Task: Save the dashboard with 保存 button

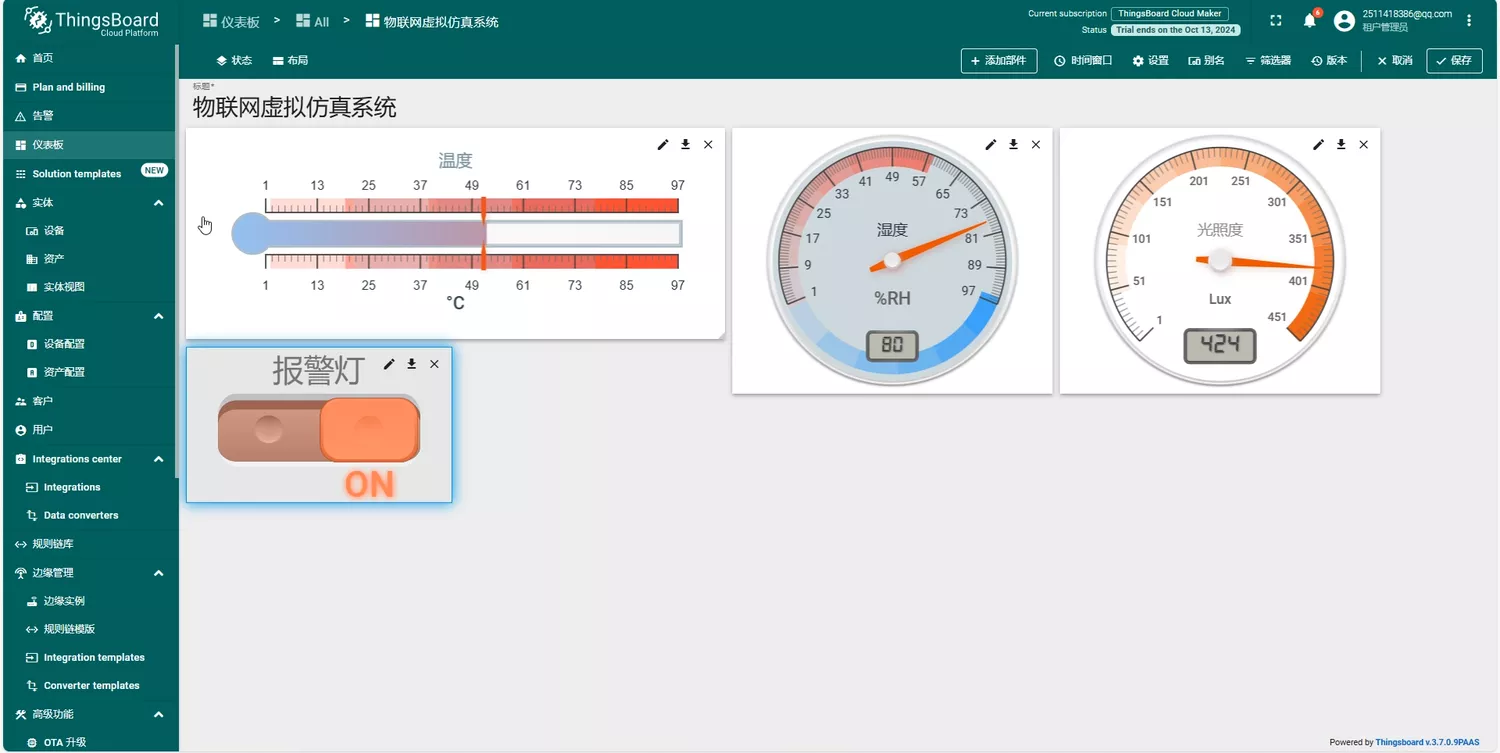Action: pyautogui.click(x=1453, y=61)
